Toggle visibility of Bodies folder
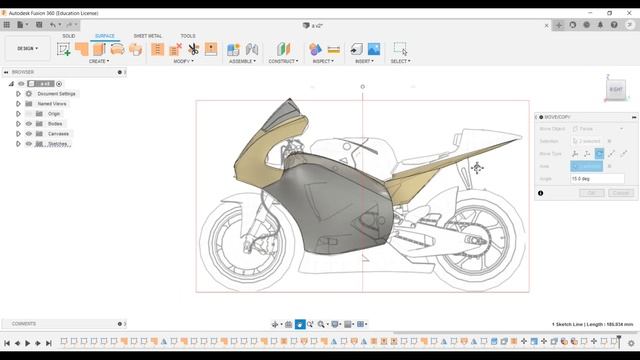The height and width of the screenshot is (360, 640). click(29, 124)
